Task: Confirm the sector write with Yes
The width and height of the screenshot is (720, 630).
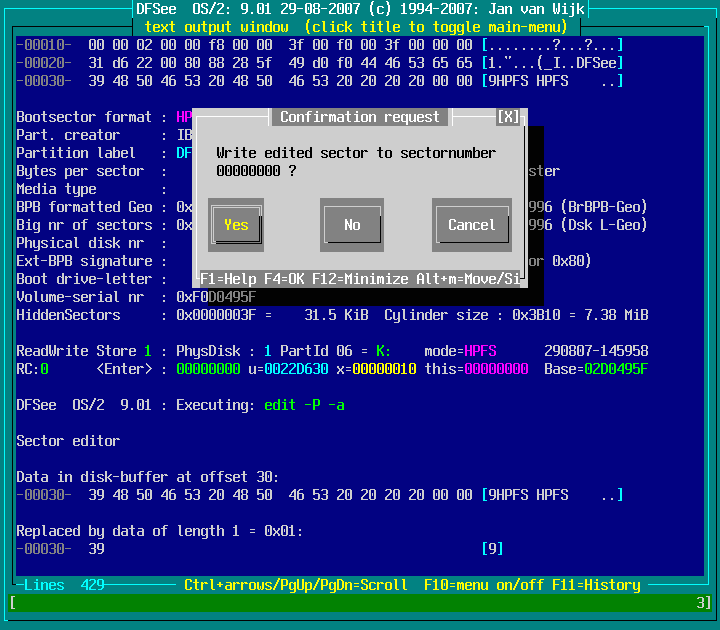Action: point(236,225)
